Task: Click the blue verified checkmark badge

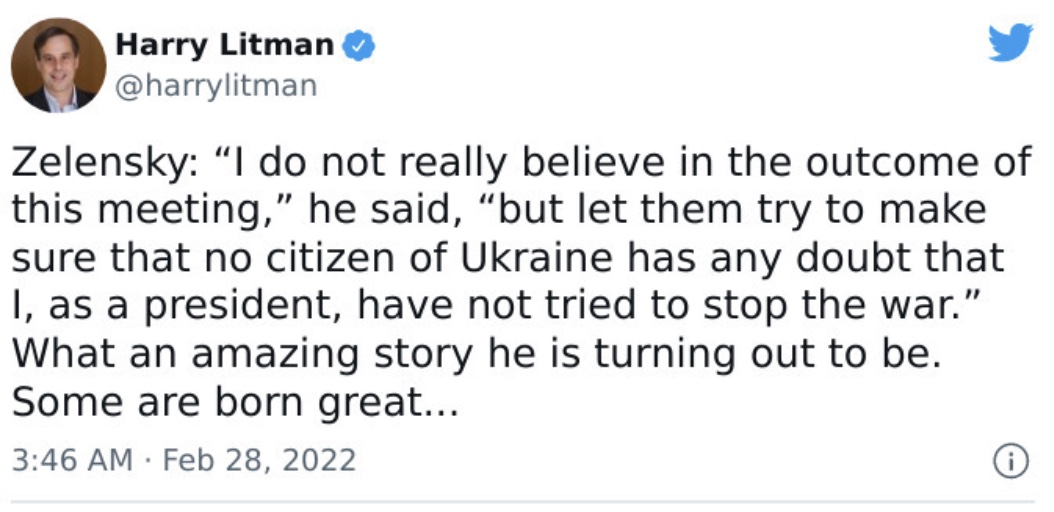Action: pos(359,46)
